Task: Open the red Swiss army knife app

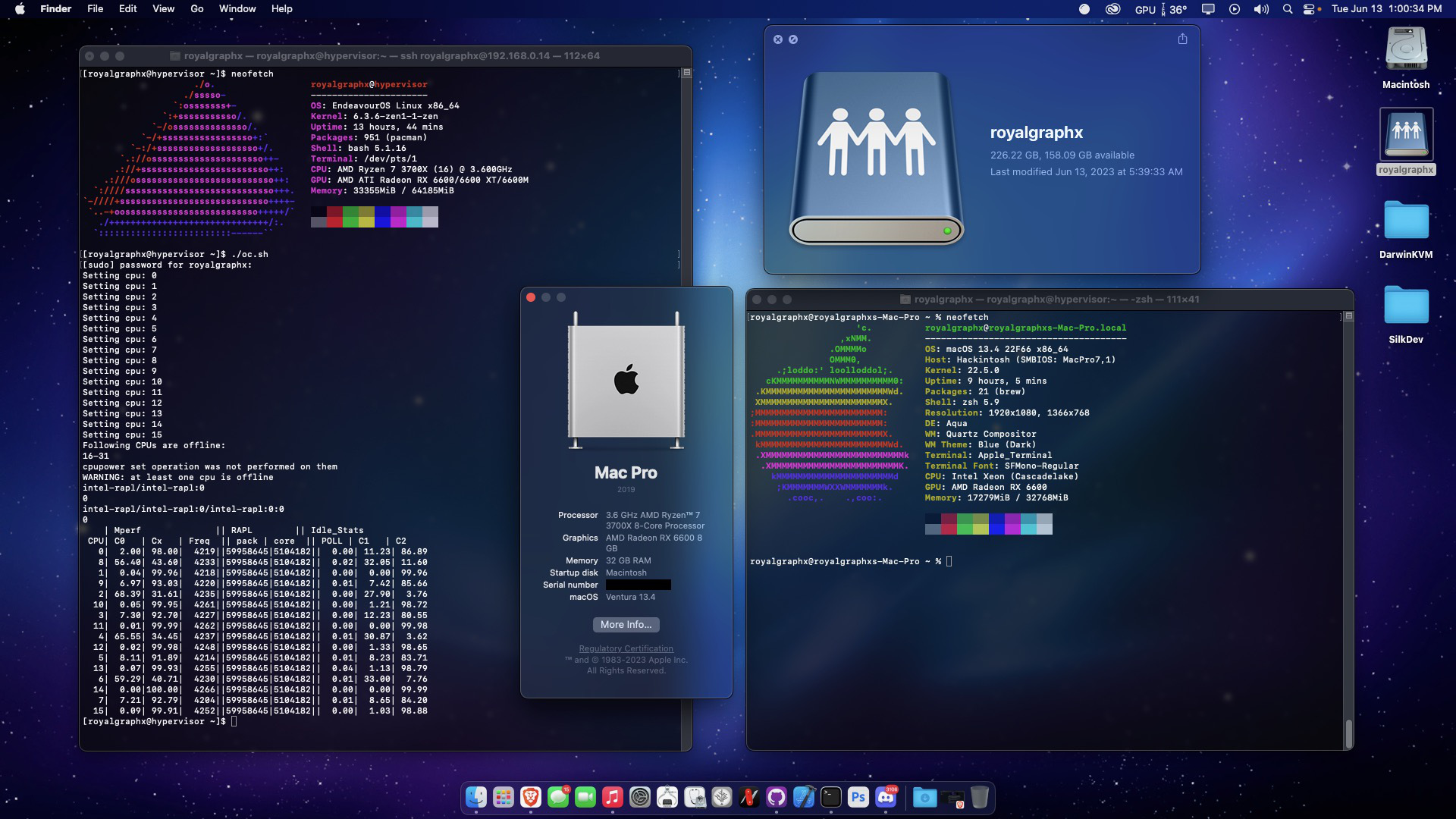Action: [x=749, y=797]
